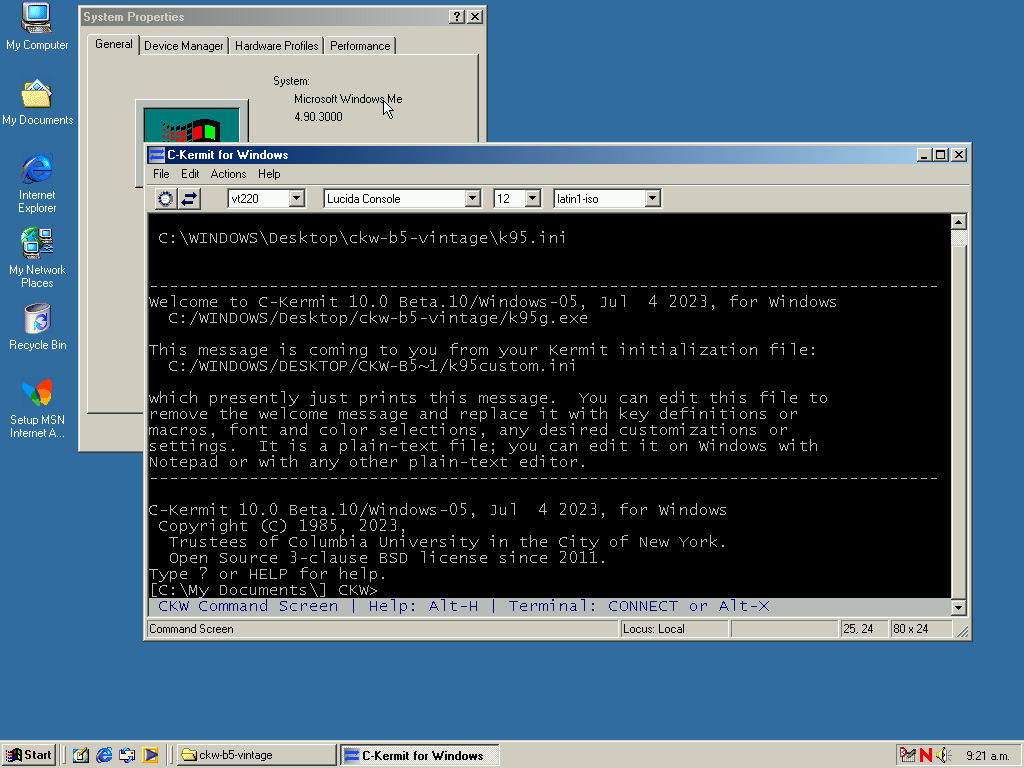Select the Setup MSN Internet Access icon
Viewport: 1024px width, 768px height.
37,409
